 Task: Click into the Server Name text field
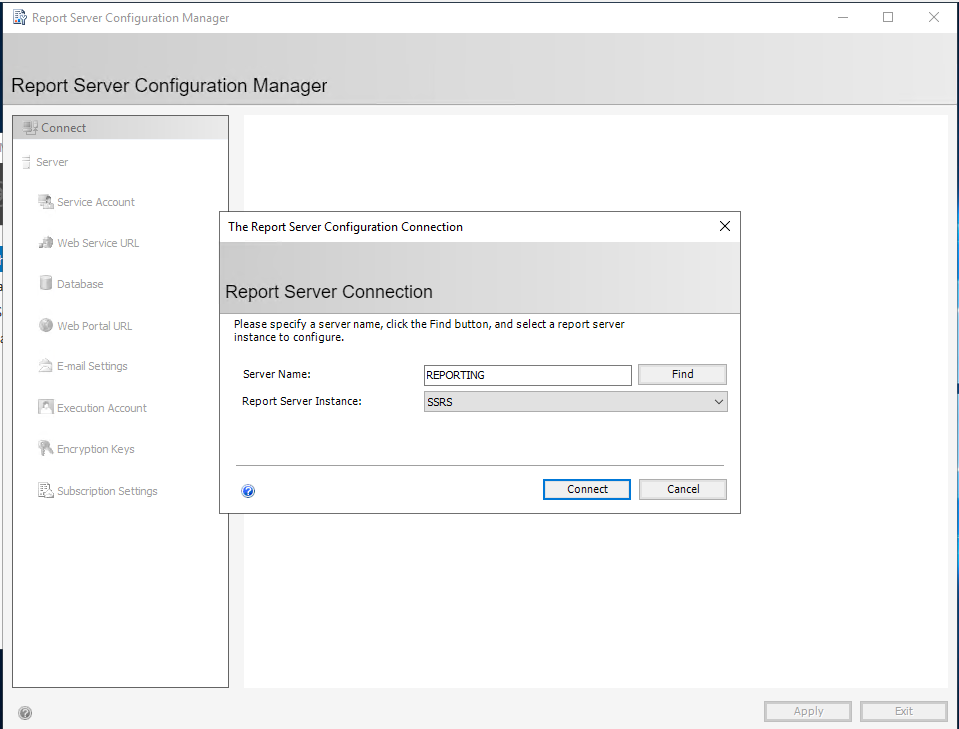point(527,375)
